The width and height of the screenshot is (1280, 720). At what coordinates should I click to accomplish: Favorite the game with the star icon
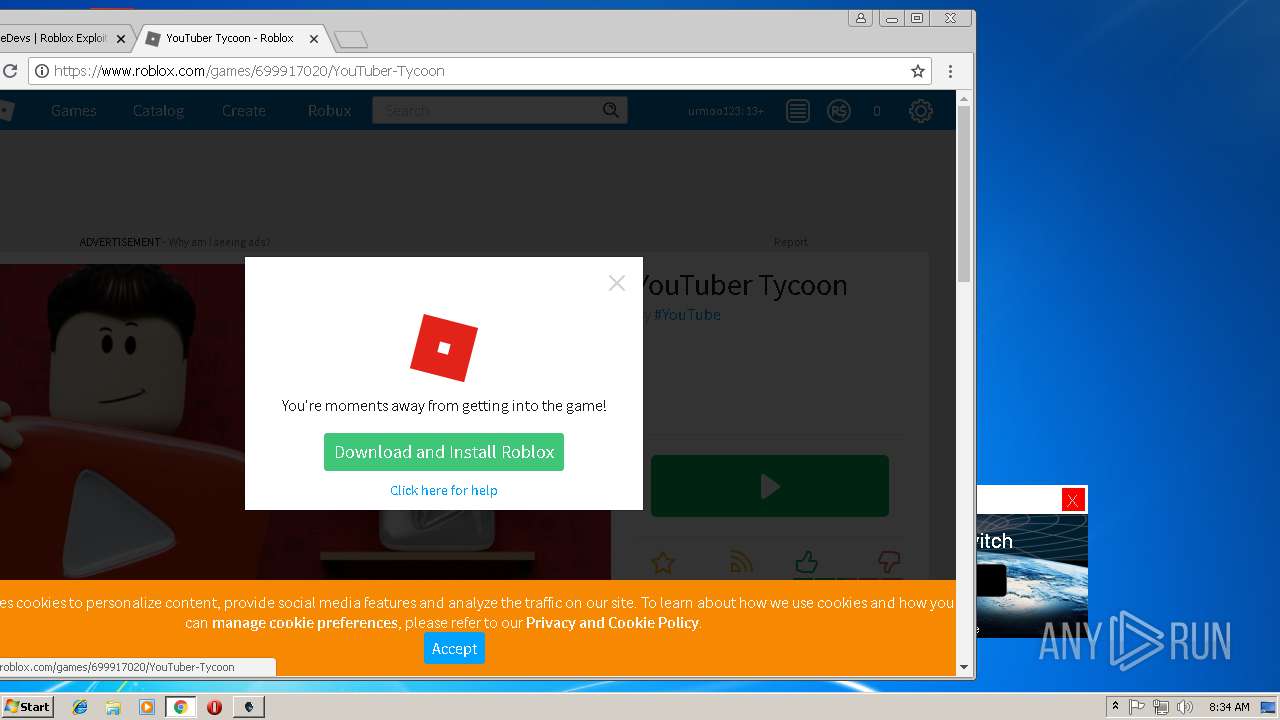point(662,562)
